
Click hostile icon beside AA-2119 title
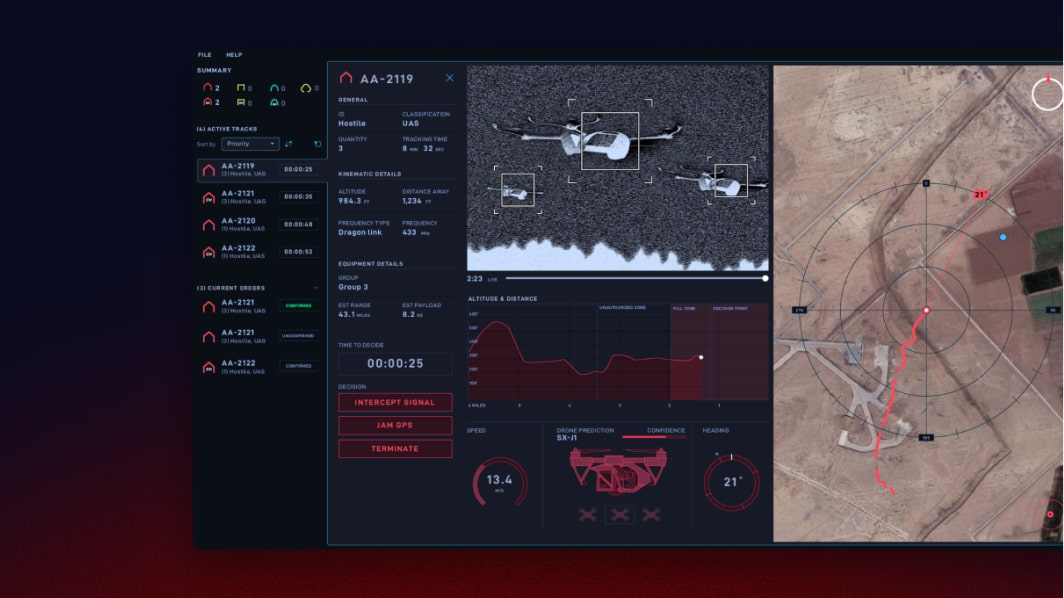[x=346, y=78]
